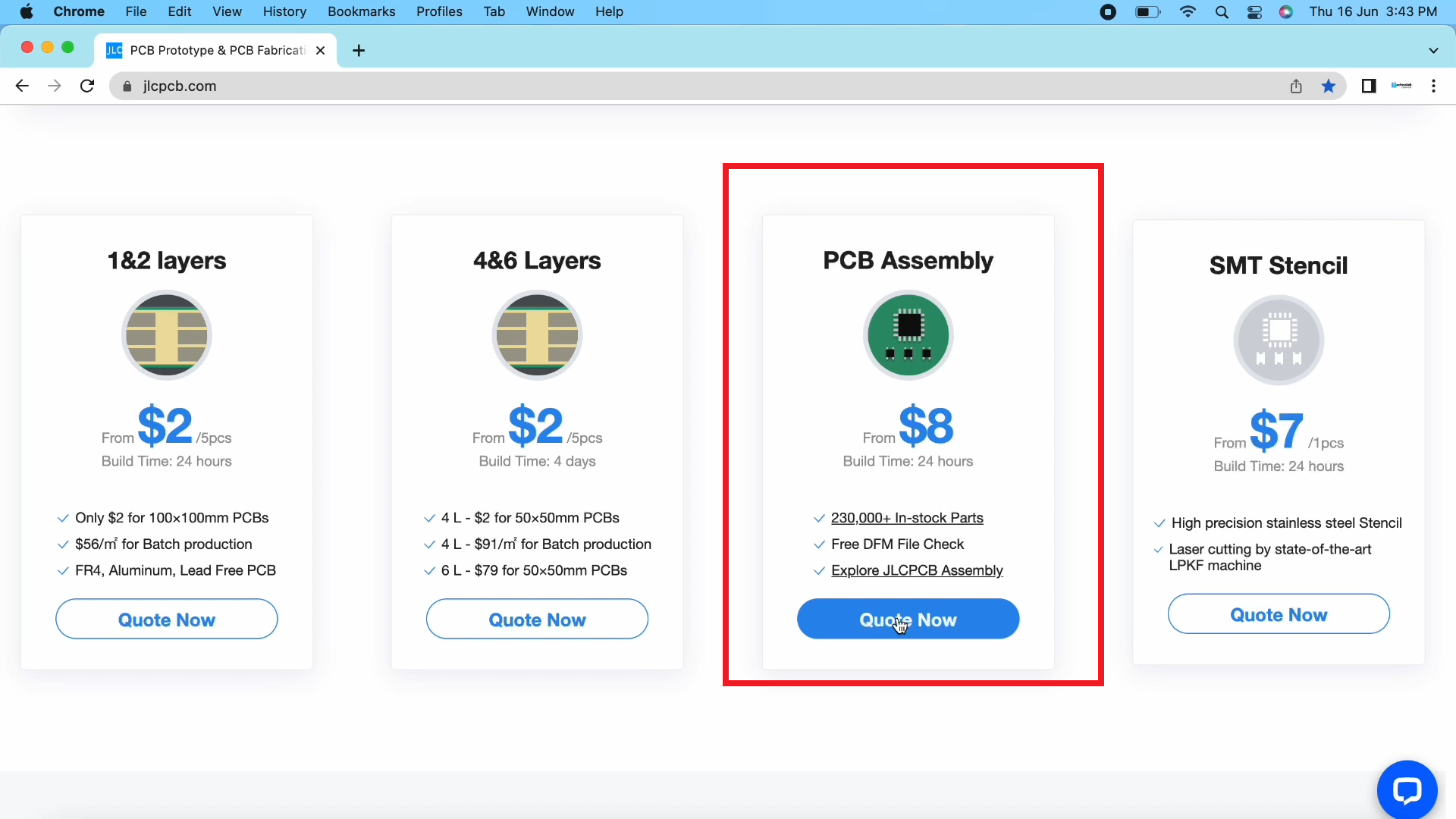Click the SMT Stencil gray icon
The image size is (1456, 819).
coord(1279,340)
